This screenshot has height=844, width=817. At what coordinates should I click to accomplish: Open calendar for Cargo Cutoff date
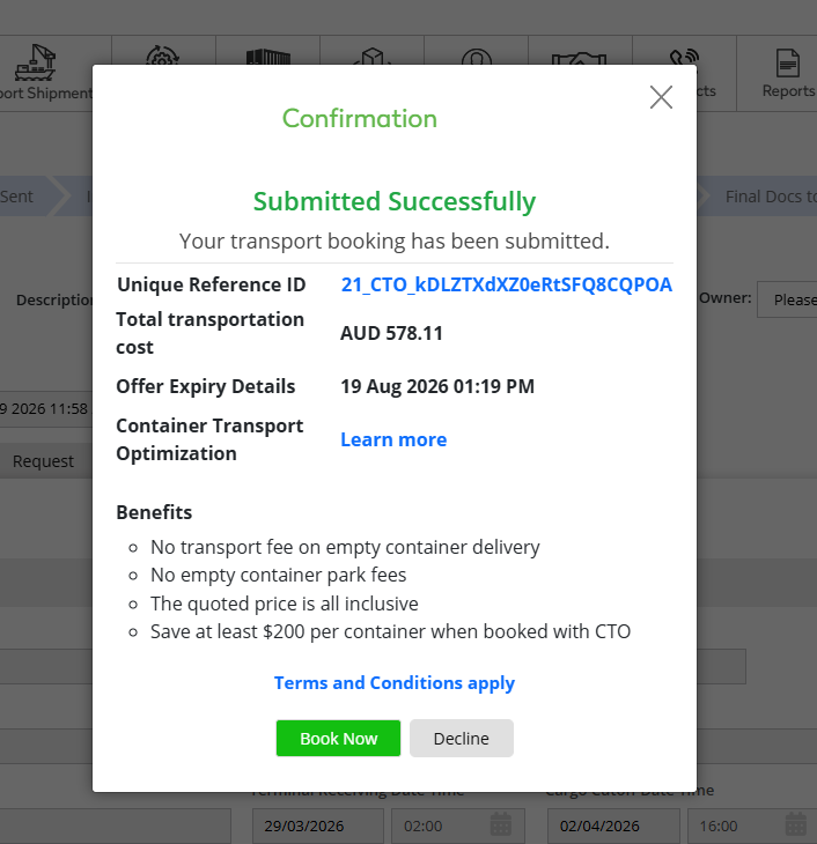pos(795,825)
